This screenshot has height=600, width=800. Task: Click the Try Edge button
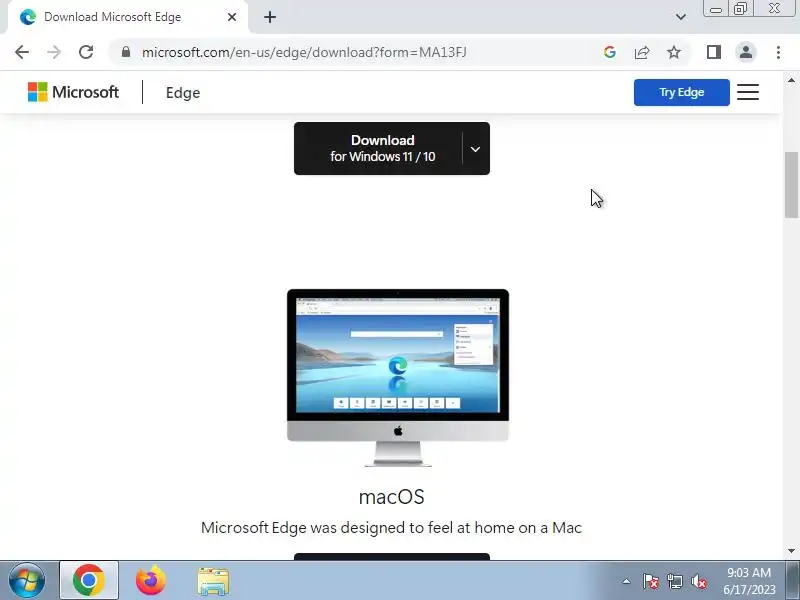point(682,92)
